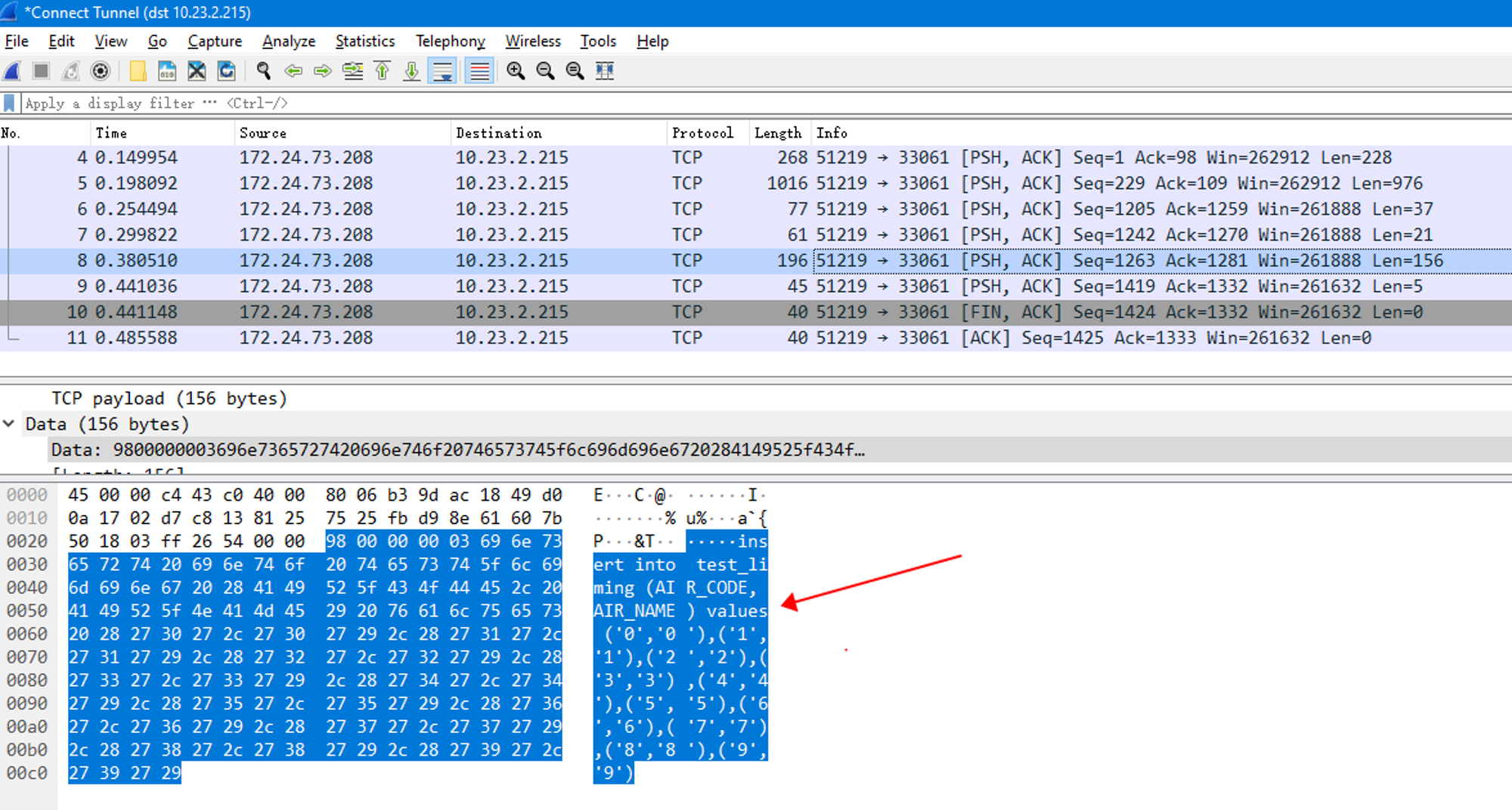1512x810 pixels.
Task: Toggle auto-scroll during live capture
Action: click(x=443, y=71)
